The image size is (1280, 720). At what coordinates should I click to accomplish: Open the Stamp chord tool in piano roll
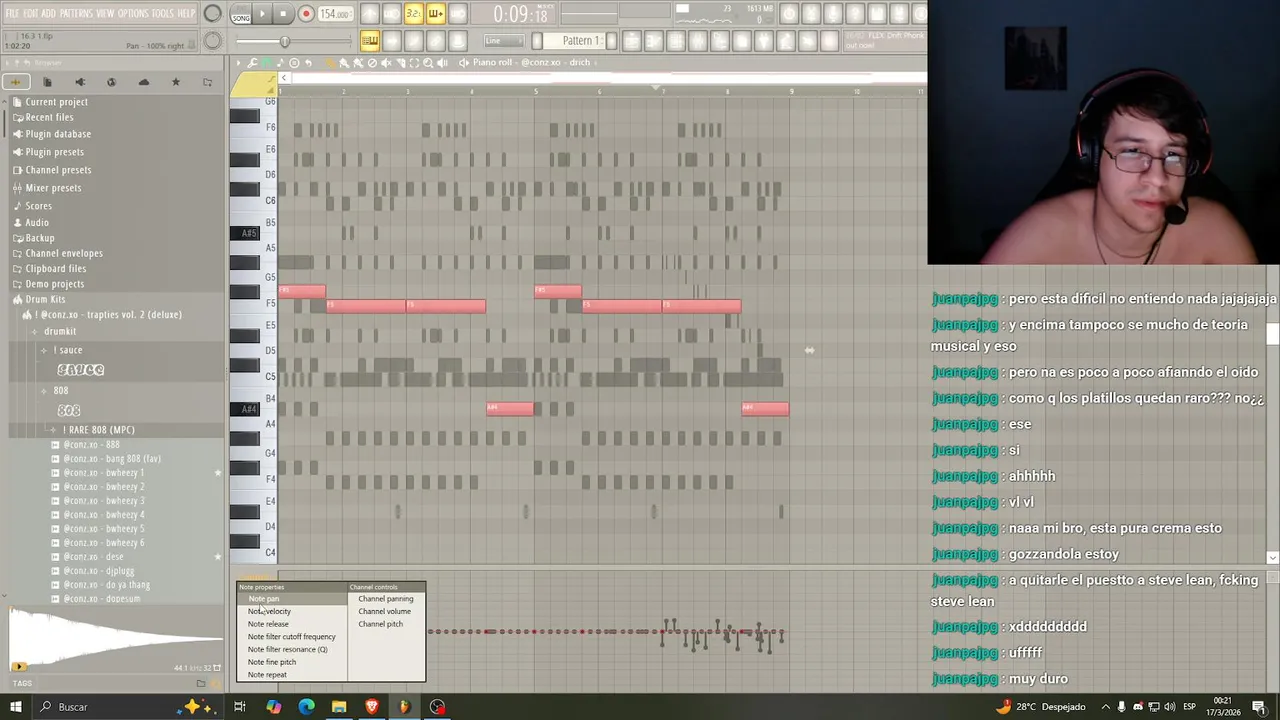(x=294, y=62)
